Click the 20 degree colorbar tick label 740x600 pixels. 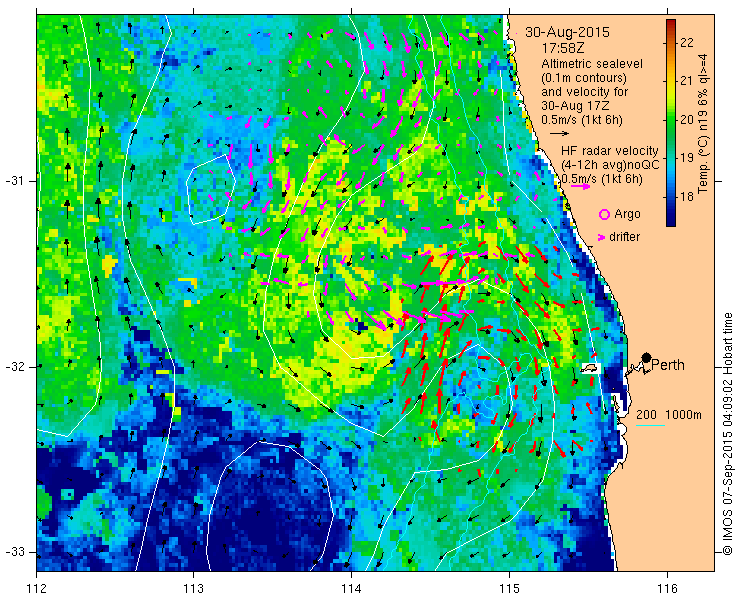point(687,119)
